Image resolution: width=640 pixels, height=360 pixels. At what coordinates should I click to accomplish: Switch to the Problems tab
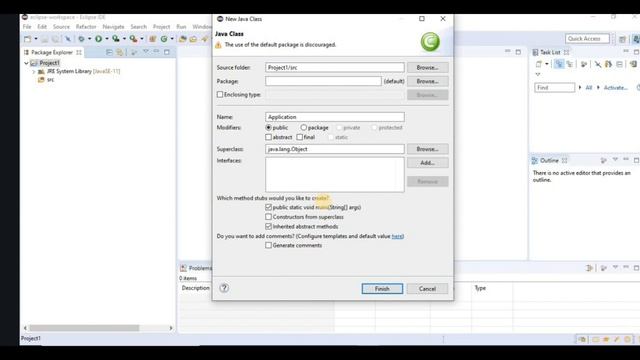196,268
